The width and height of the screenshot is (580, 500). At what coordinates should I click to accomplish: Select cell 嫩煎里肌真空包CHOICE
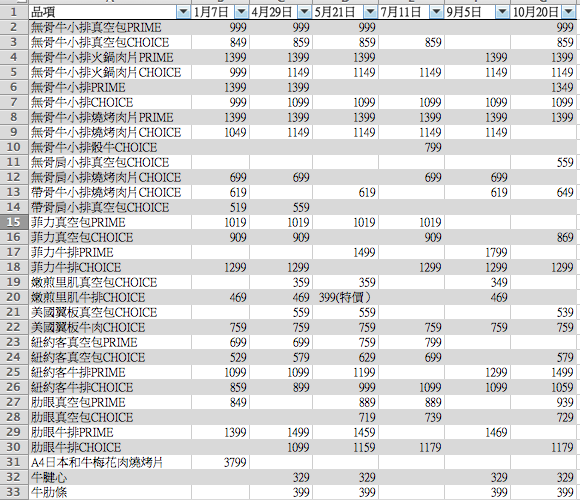[110, 282]
